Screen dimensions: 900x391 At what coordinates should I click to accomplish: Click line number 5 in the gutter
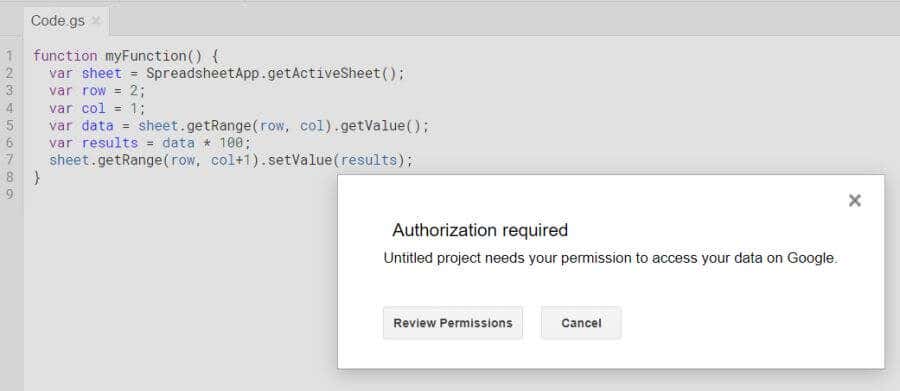click(x=9, y=126)
